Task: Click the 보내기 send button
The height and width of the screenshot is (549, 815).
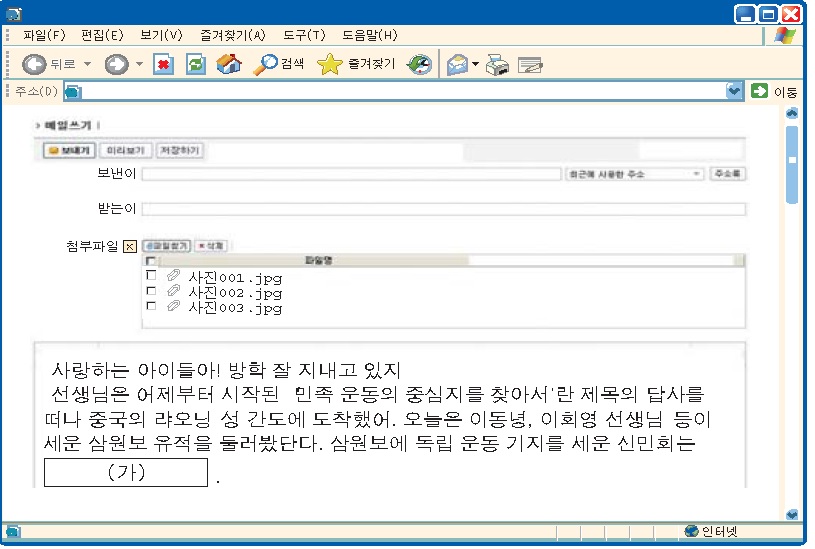Action: click(69, 151)
